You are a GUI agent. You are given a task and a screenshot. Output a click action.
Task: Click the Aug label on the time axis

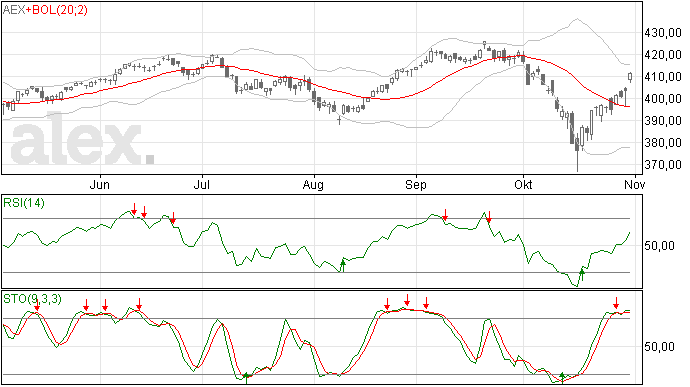coord(313,184)
